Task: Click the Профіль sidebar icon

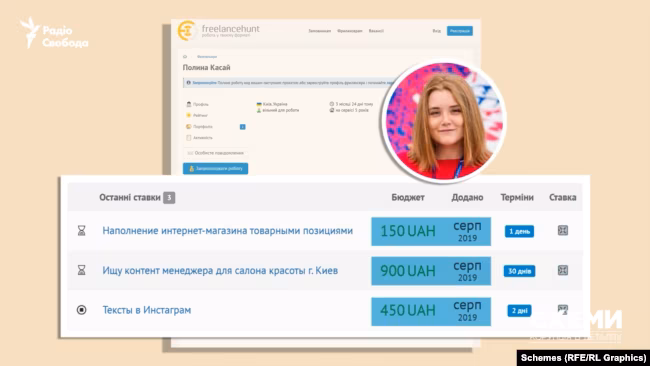Action: (189, 104)
